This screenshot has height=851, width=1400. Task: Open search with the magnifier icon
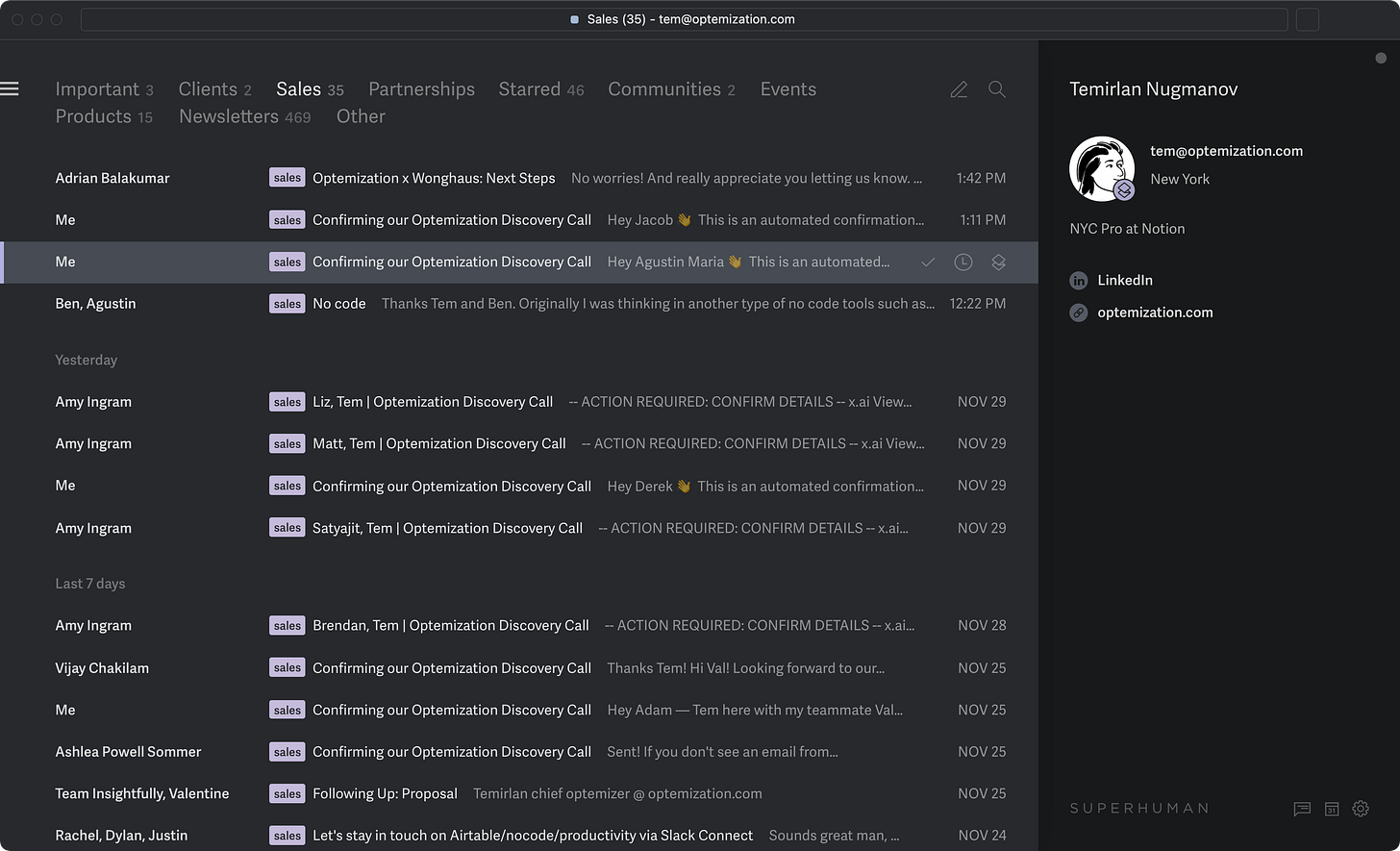click(x=997, y=89)
